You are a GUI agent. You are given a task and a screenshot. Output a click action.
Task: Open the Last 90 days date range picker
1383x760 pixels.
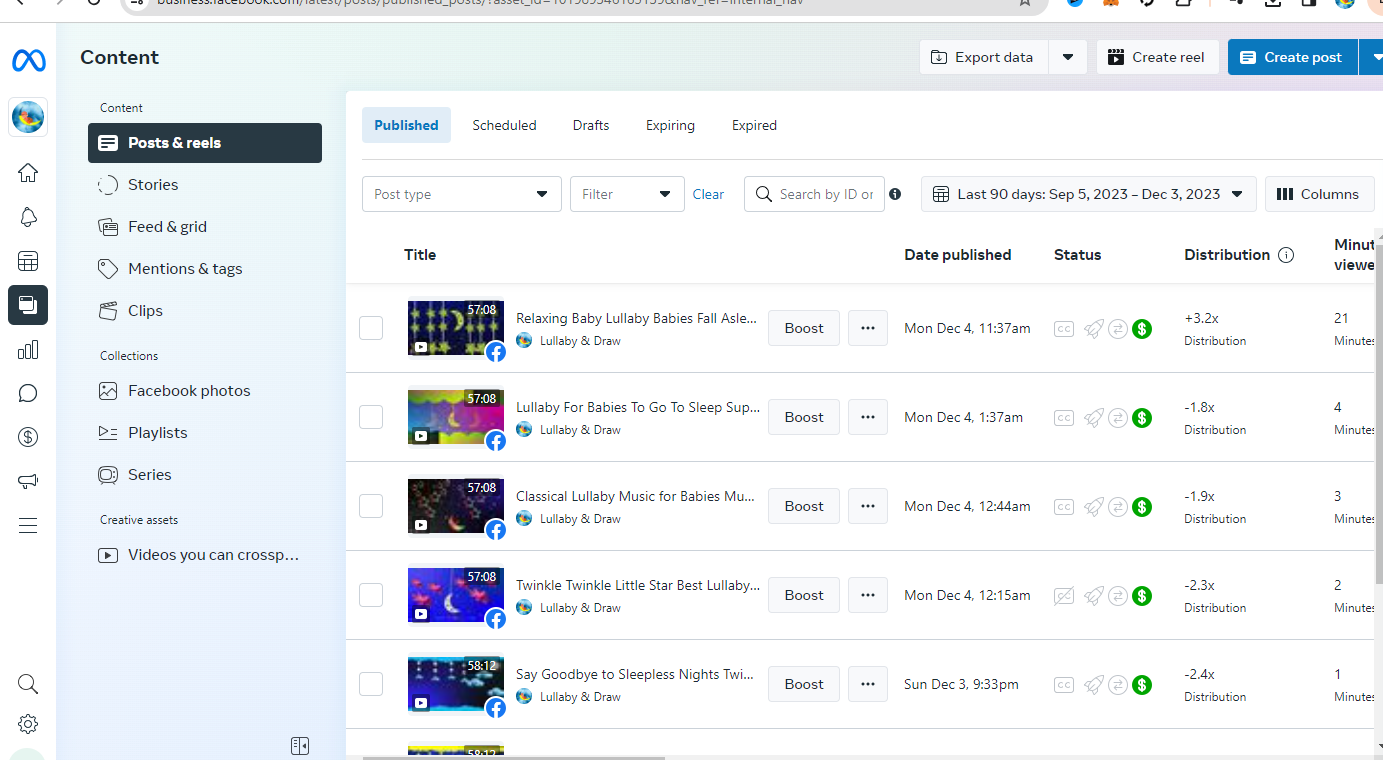click(1088, 194)
